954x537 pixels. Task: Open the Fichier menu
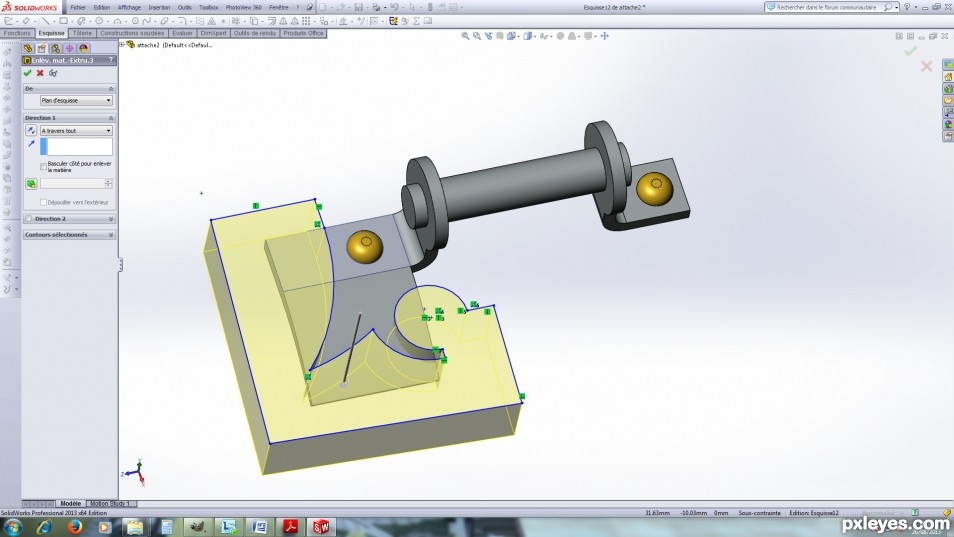(78, 7)
